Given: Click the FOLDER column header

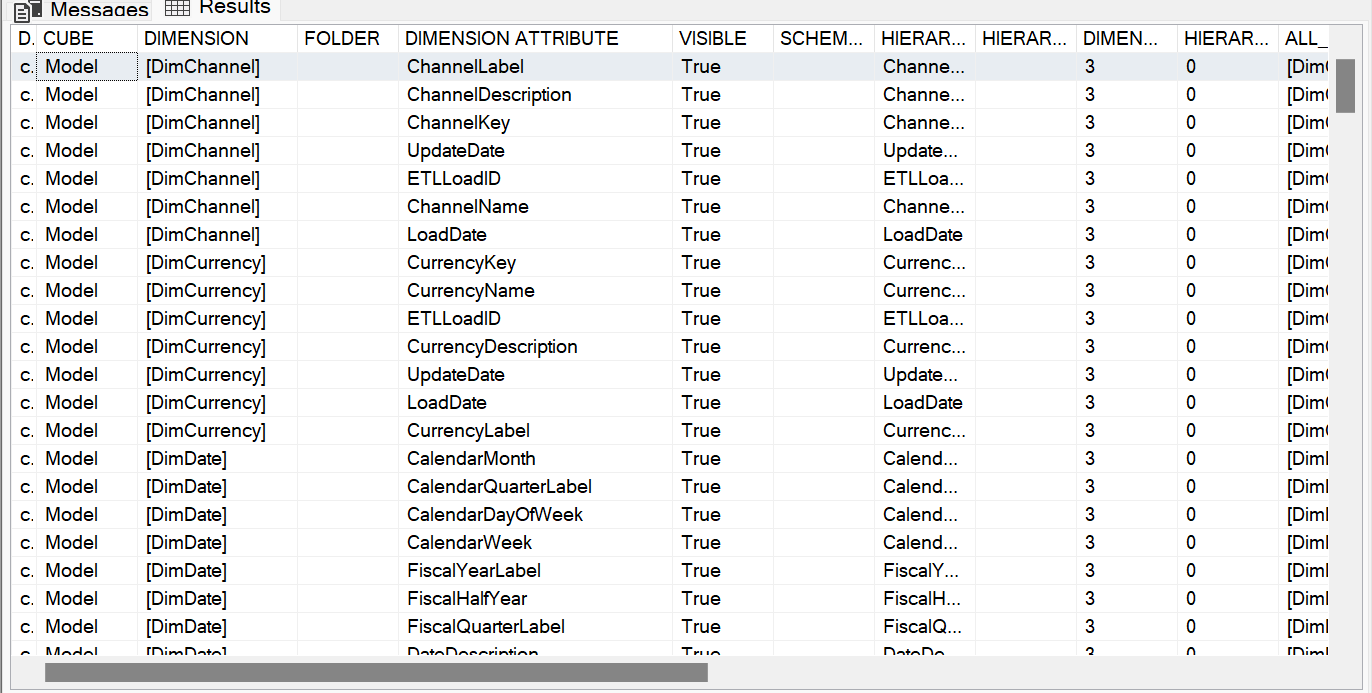Looking at the screenshot, I should [347, 39].
